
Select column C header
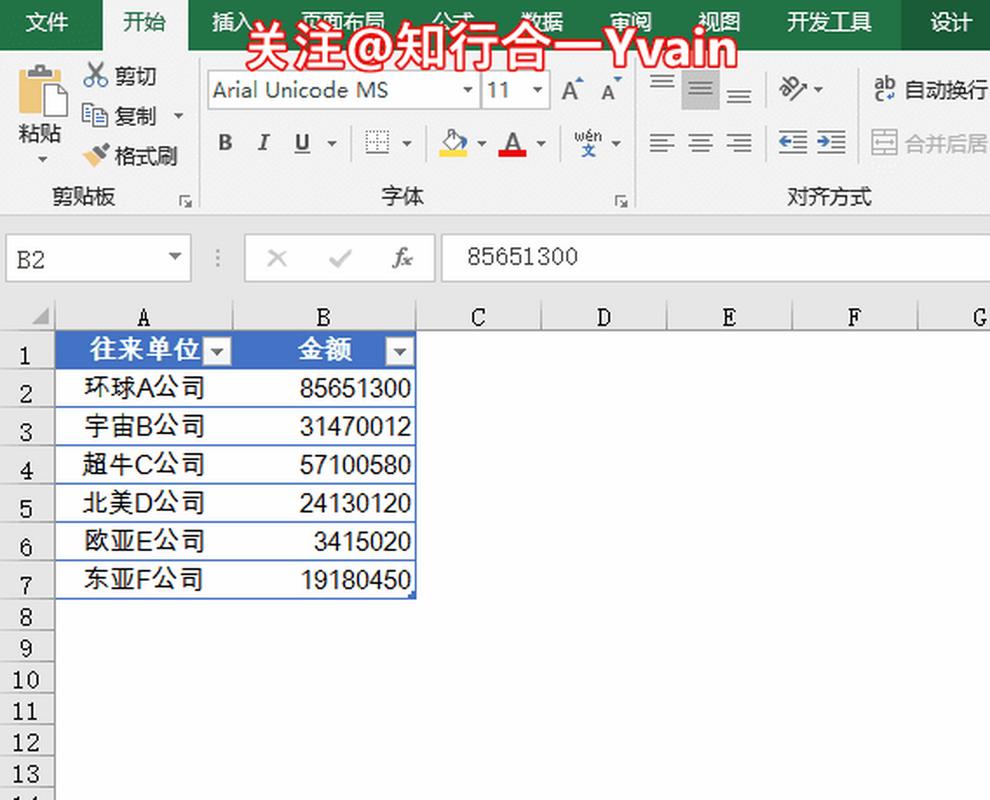(478, 317)
